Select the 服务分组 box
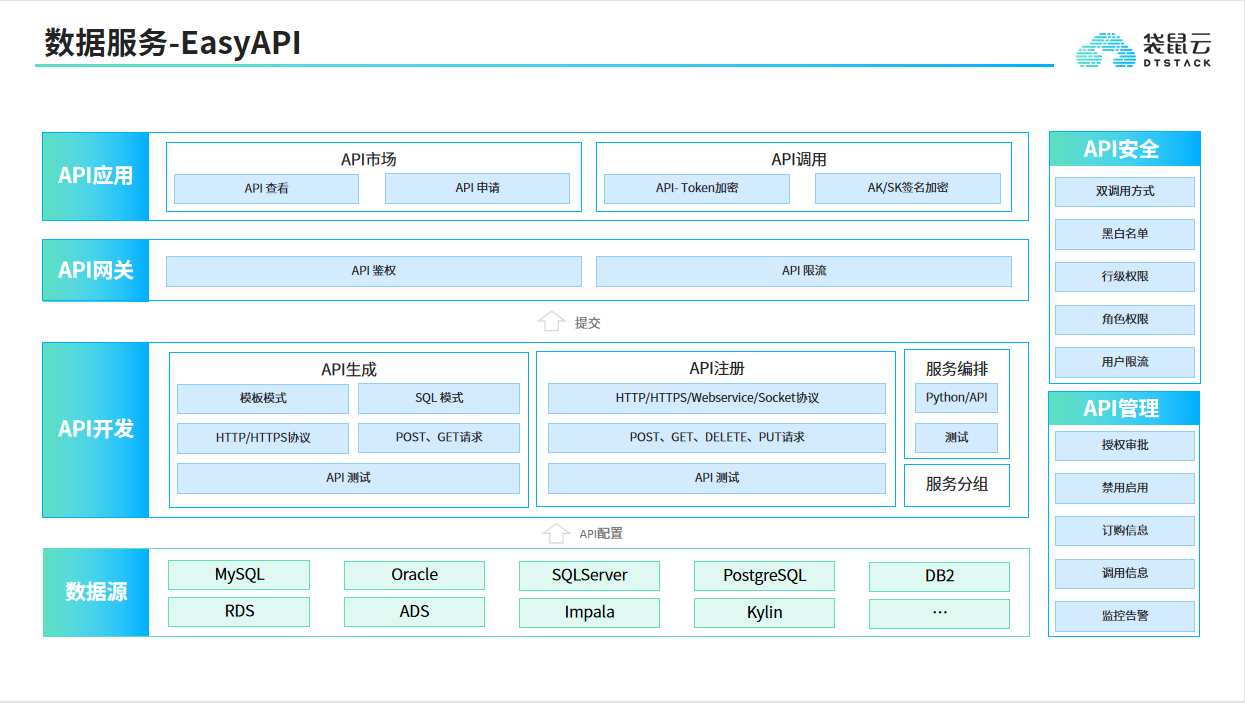 pyautogui.click(x=957, y=485)
